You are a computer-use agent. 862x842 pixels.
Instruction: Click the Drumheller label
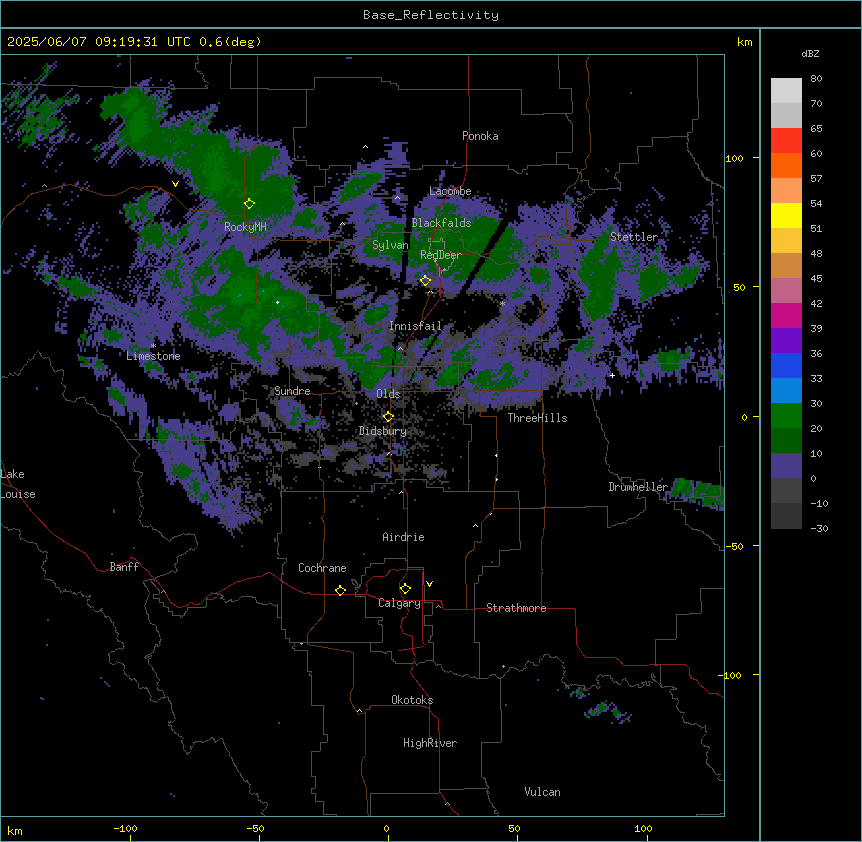tap(638, 487)
